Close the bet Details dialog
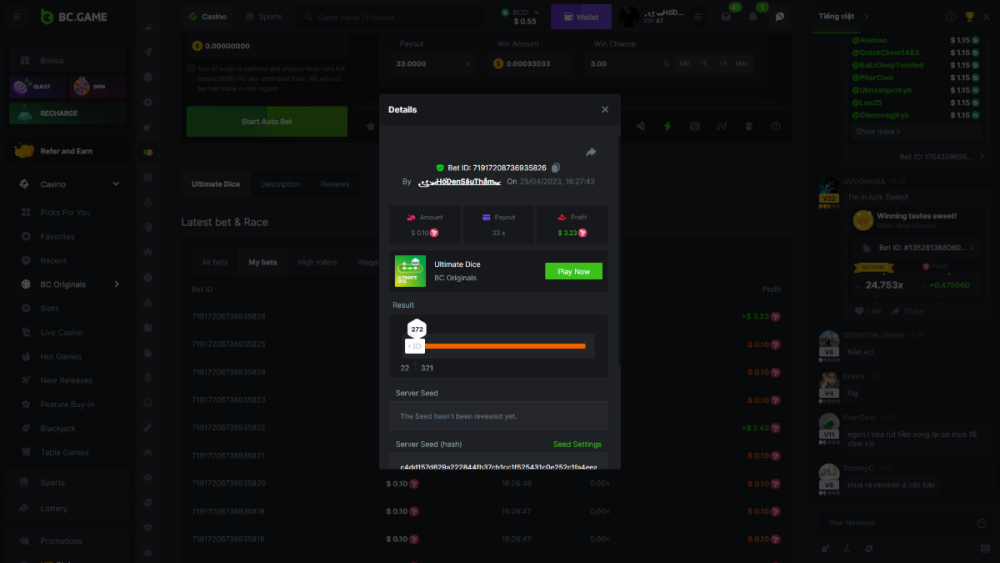1000x563 pixels. click(x=604, y=110)
